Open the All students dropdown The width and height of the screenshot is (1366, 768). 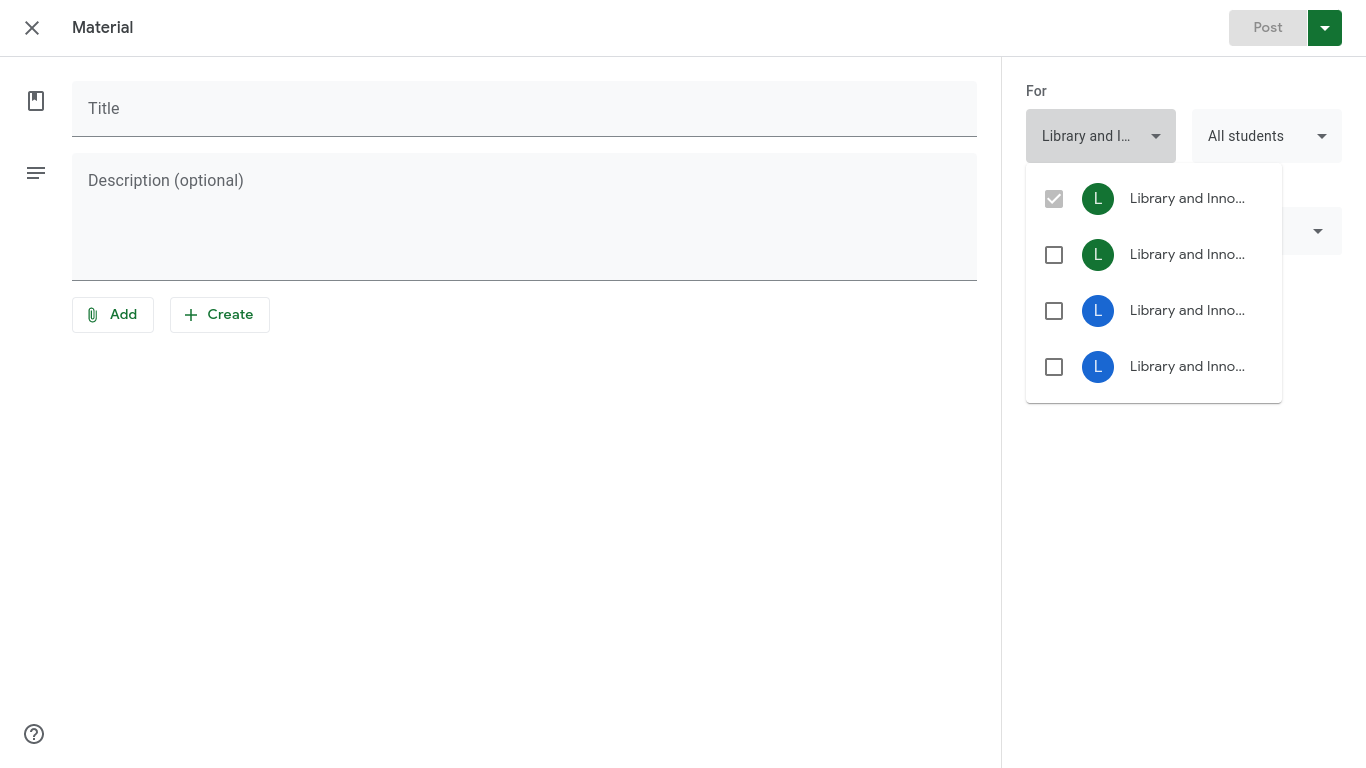1266,136
